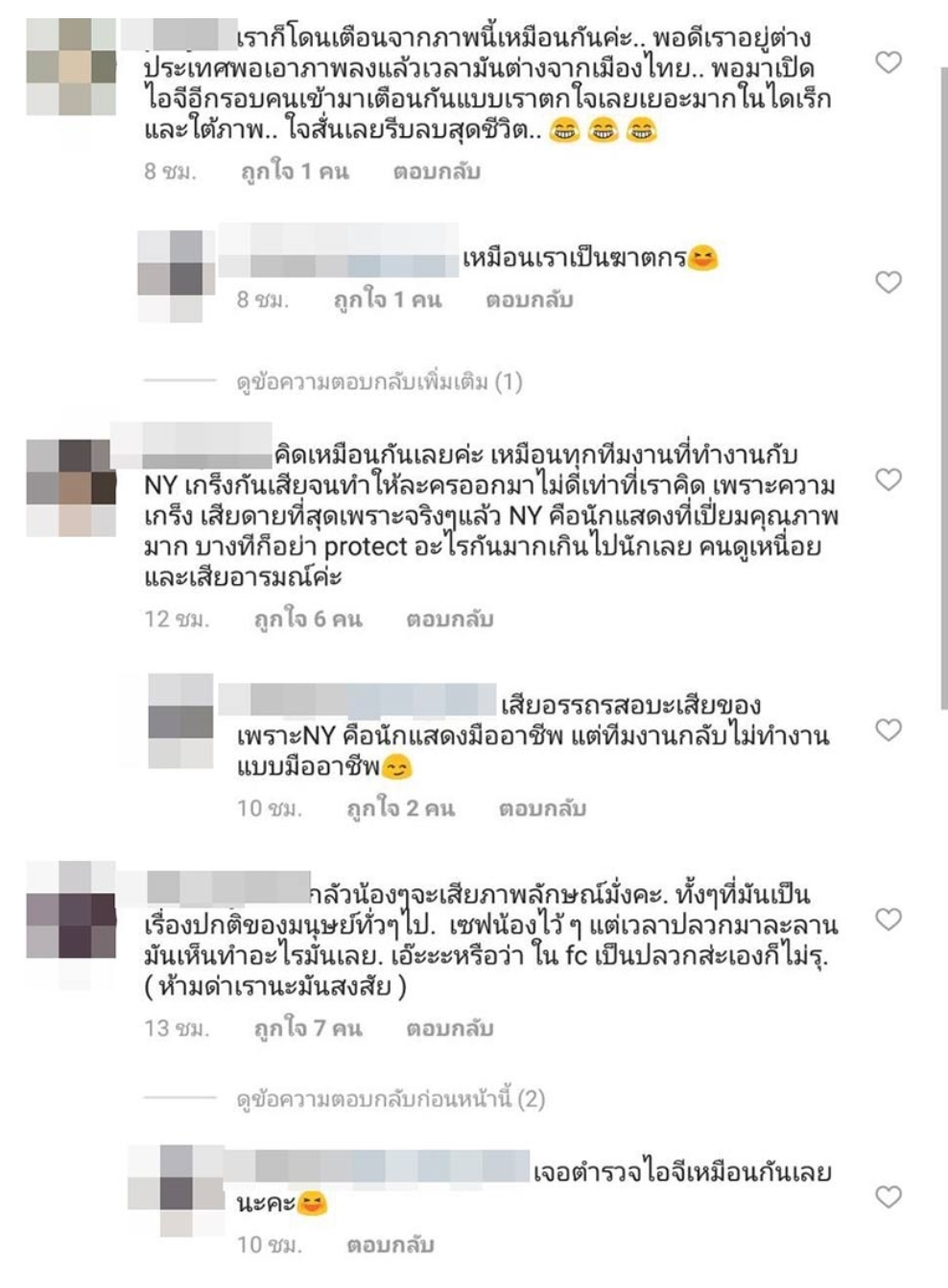This screenshot has width=948, height=1288.
Task: Reply to the 13 ชม. comment
Action: [x=449, y=1028]
